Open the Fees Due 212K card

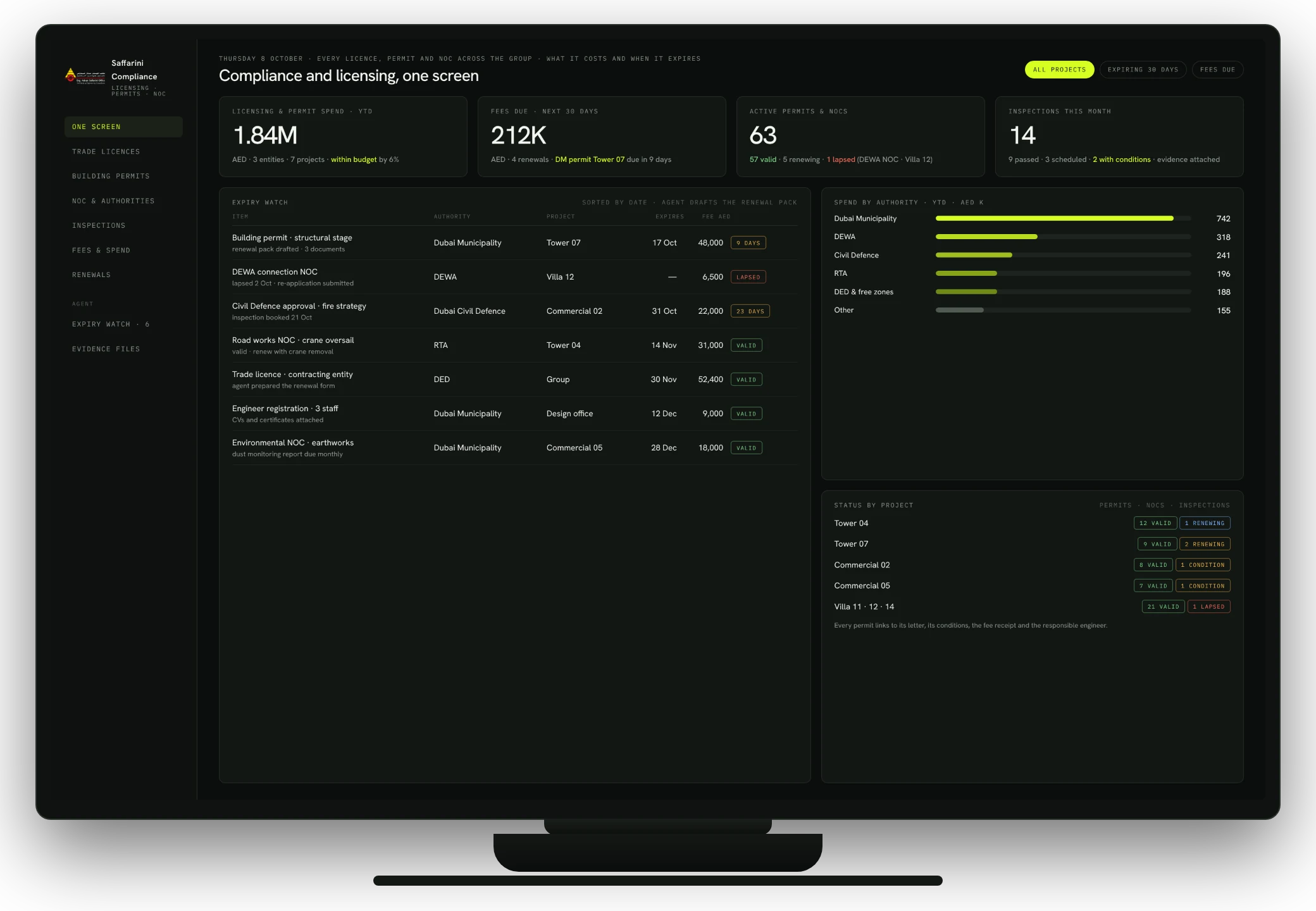point(602,136)
